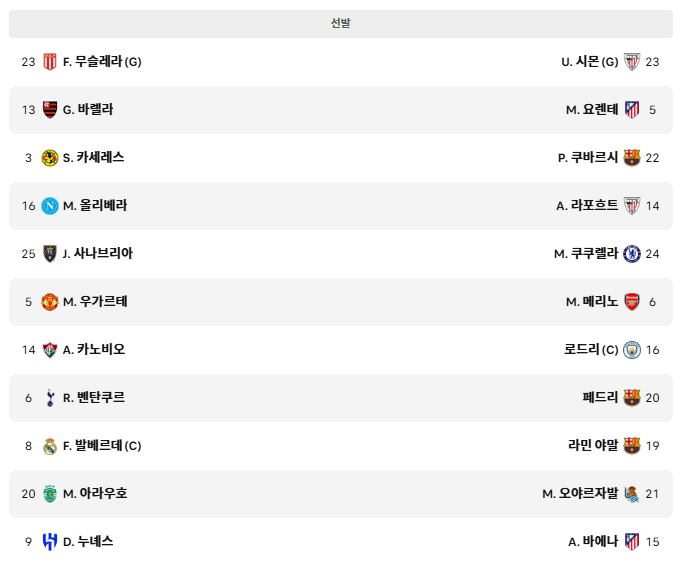
Task: Click the Flamengo crest next to G. 바렐라
Action: point(50,110)
